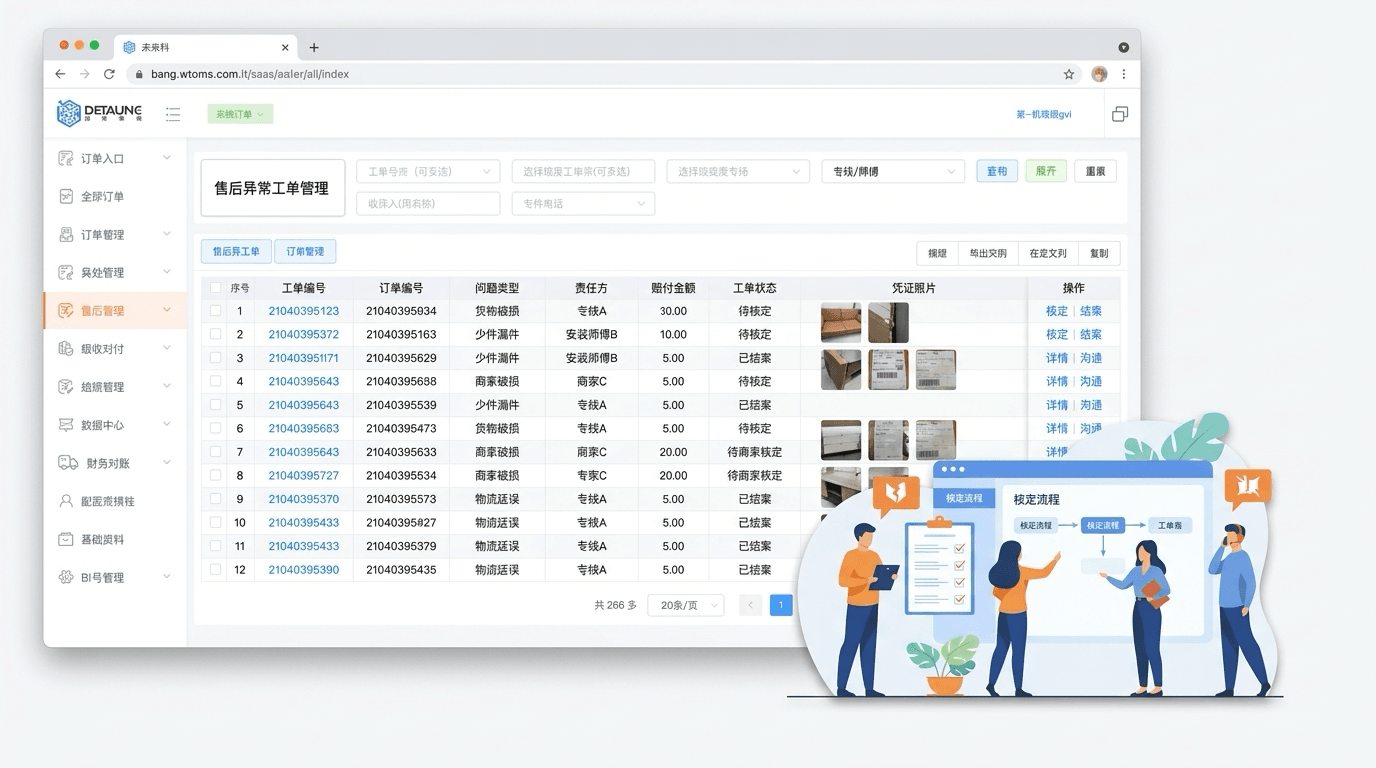Click the 基础资料 sidebar icon
Viewport: 1376px width, 768px height.
[x=66, y=539]
